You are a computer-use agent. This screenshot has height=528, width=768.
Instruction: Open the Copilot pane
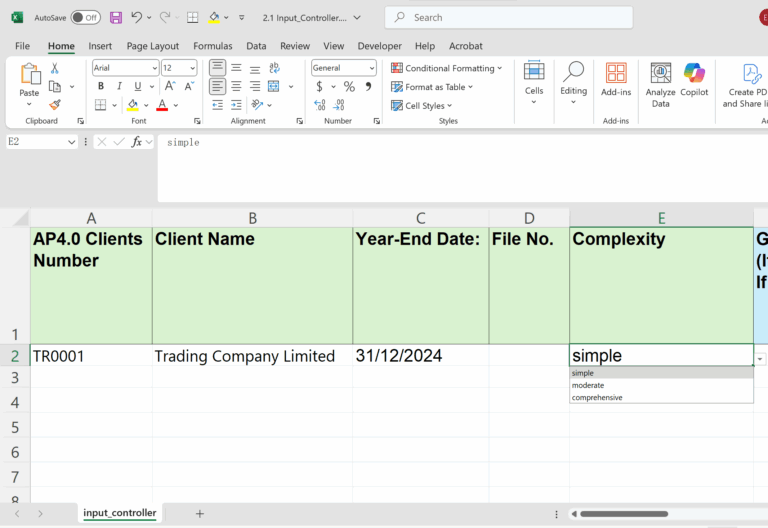(694, 78)
